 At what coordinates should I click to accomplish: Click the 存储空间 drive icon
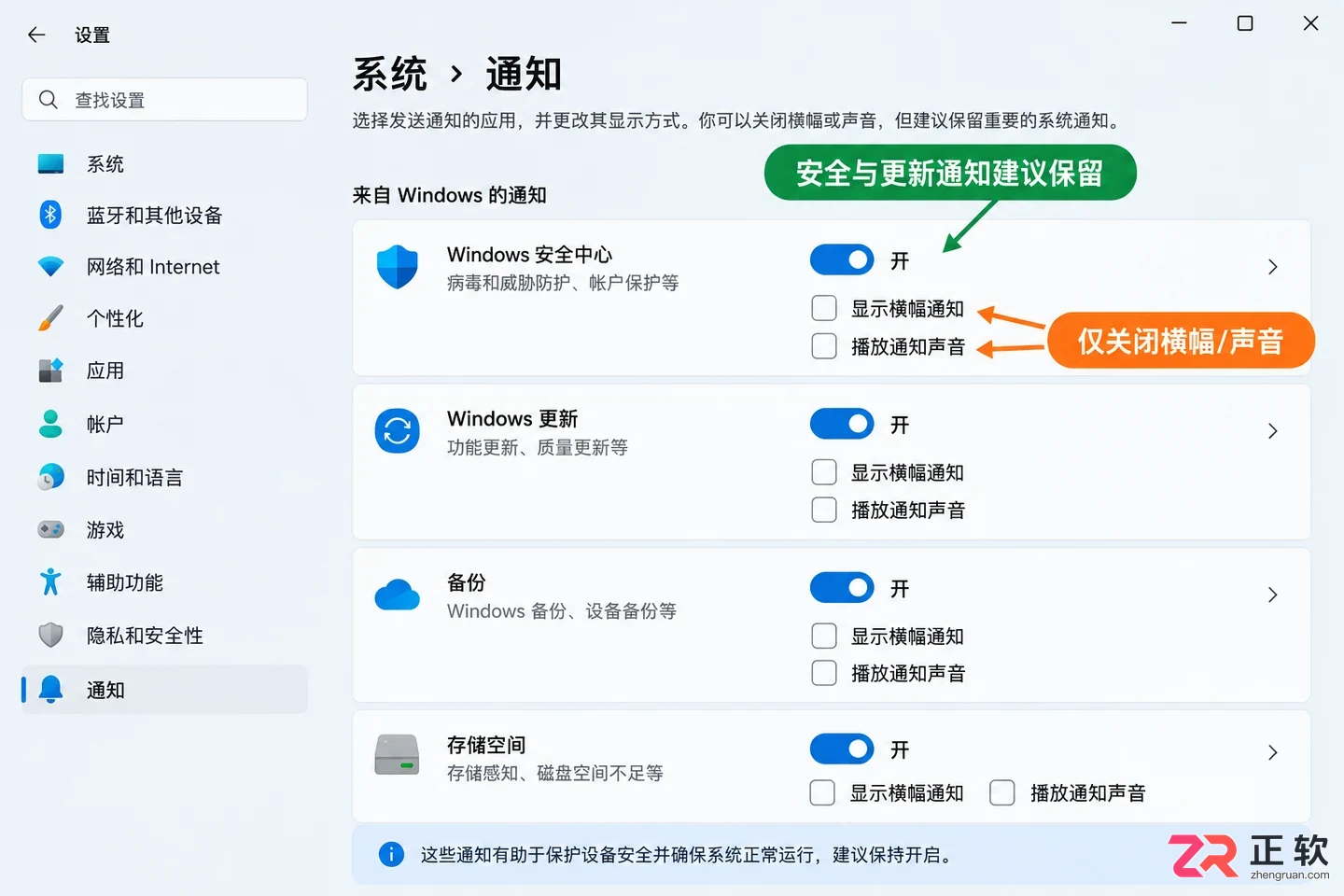pyautogui.click(x=398, y=755)
